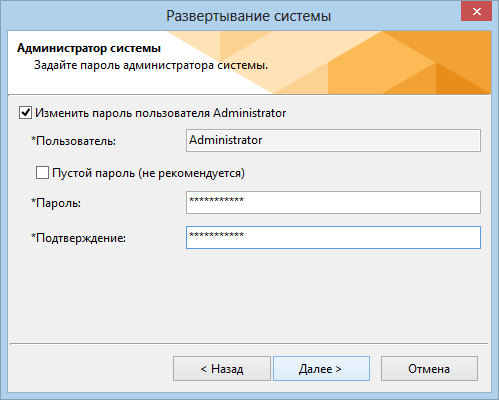Screen dimensions: 499x400
Task: Click the (не рекомендуется) label text
Action: click(x=191, y=173)
